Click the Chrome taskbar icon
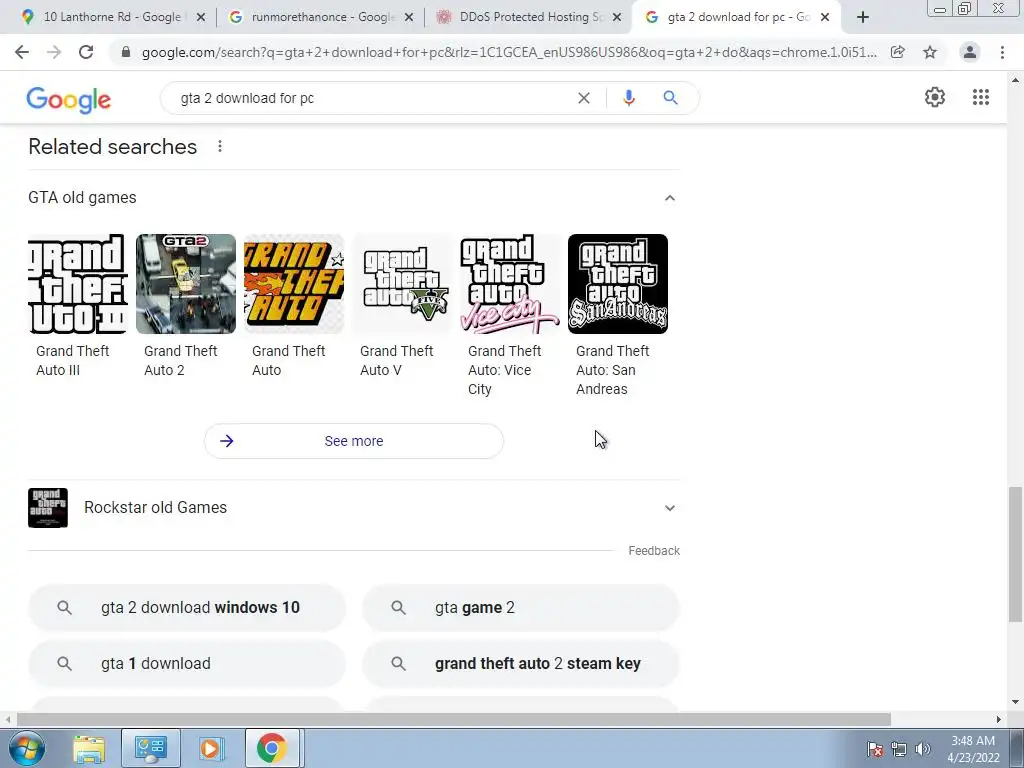 pos(272,748)
